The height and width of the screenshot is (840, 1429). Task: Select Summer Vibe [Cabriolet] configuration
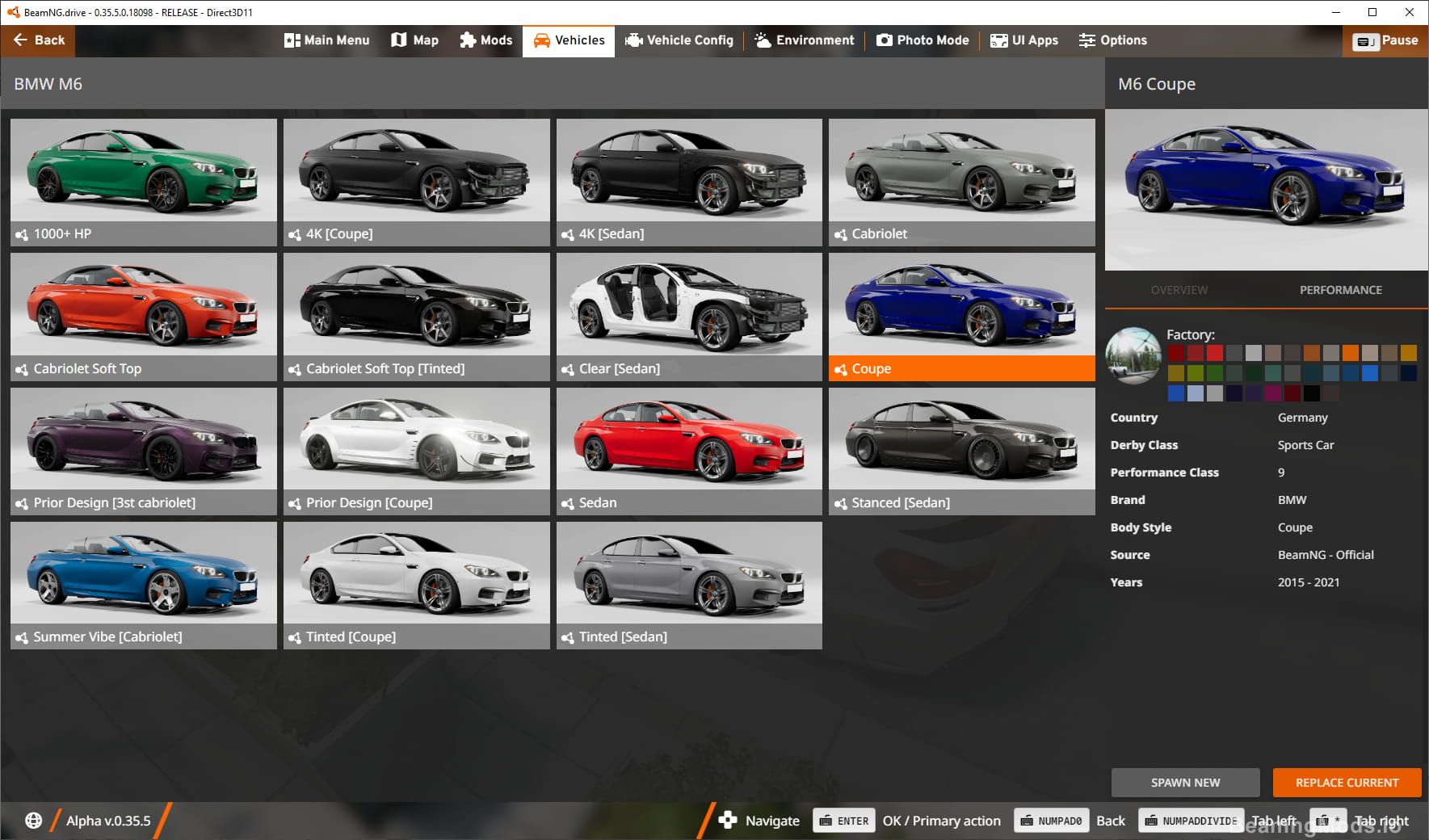coord(144,585)
